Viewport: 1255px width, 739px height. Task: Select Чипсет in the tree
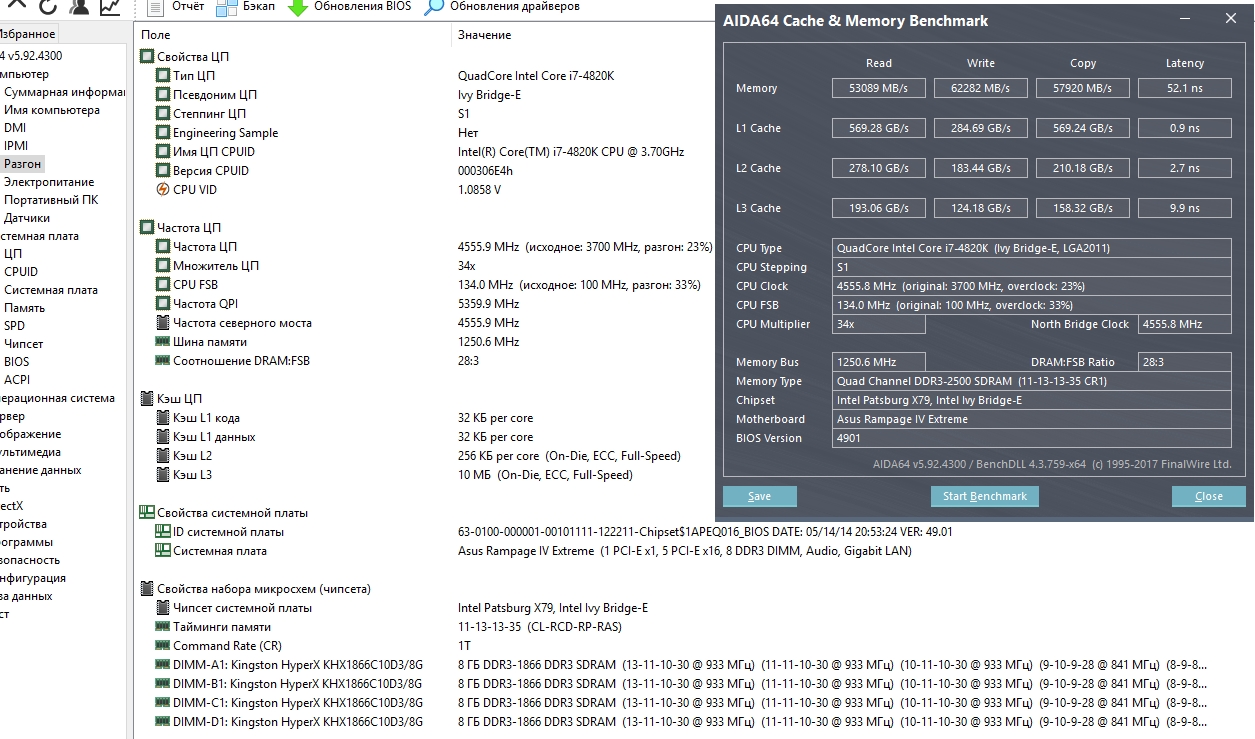(24, 344)
